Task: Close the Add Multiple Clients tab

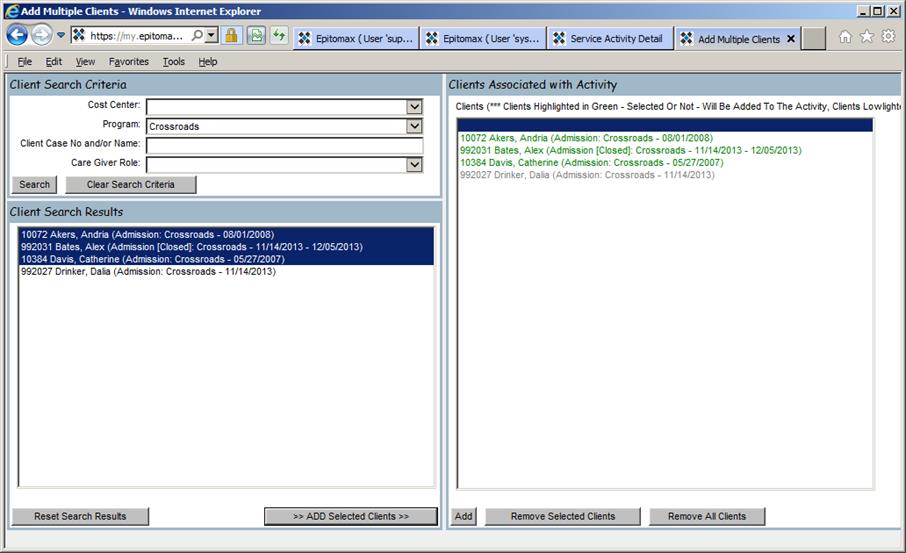Action: (x=791, y=39)
